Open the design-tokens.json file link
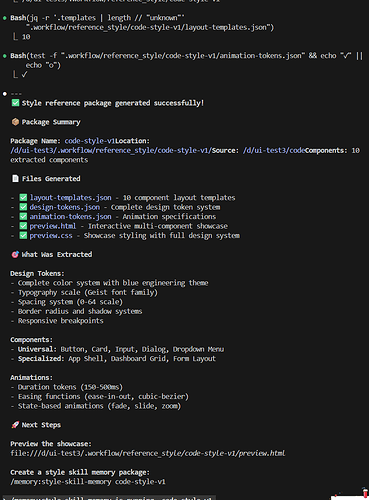 click(x=64, y=207)
